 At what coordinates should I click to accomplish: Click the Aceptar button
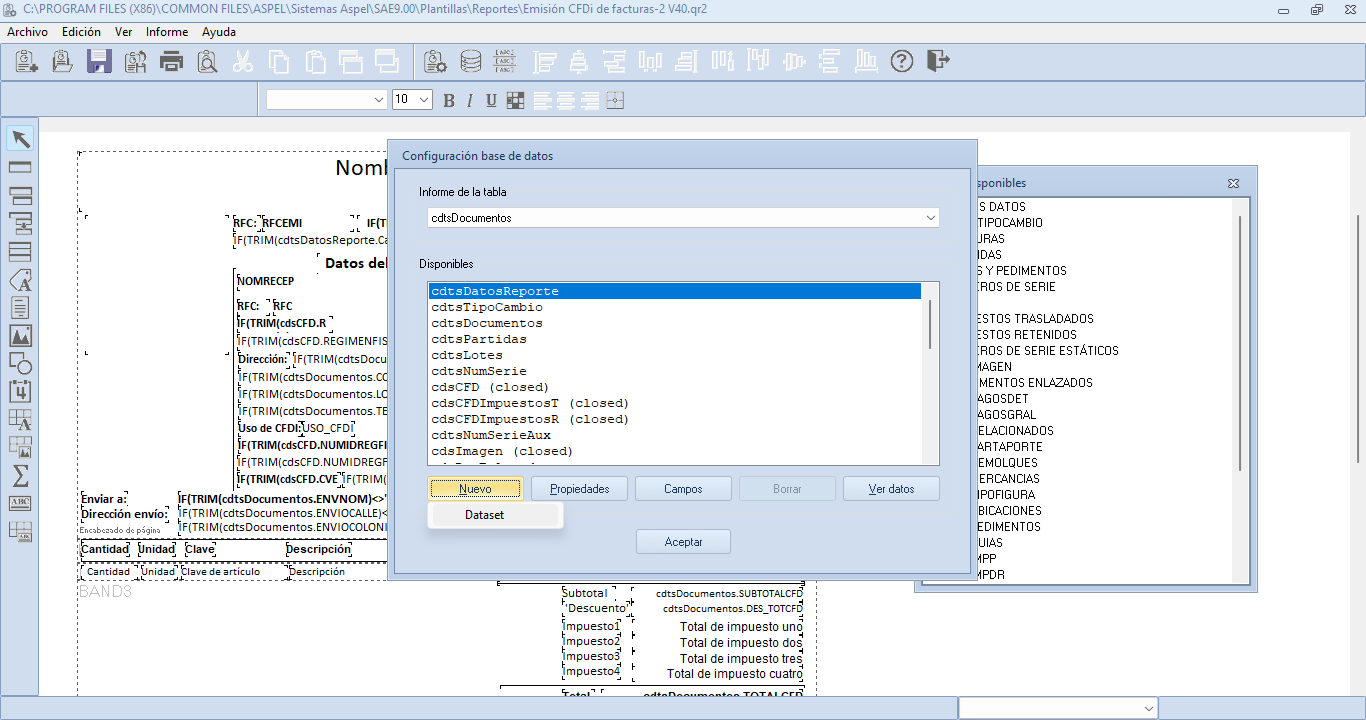pyautogui.click(x=684, y=542)
